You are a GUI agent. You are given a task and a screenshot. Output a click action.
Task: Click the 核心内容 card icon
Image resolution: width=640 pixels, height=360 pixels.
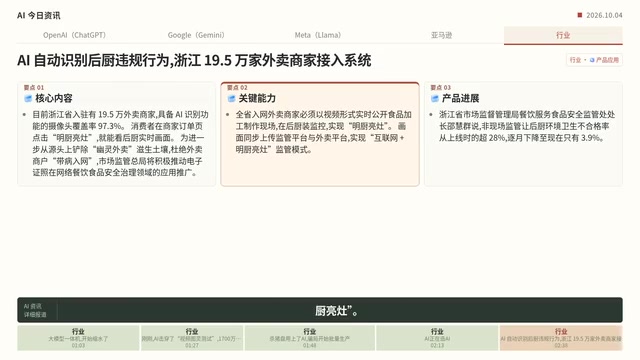pos(28,98)
